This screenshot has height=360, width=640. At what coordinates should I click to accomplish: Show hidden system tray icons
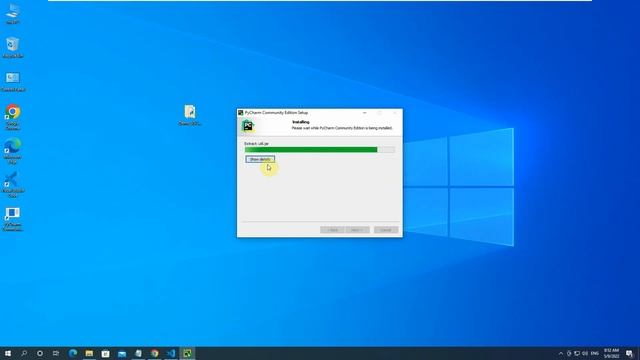point(561,353)
